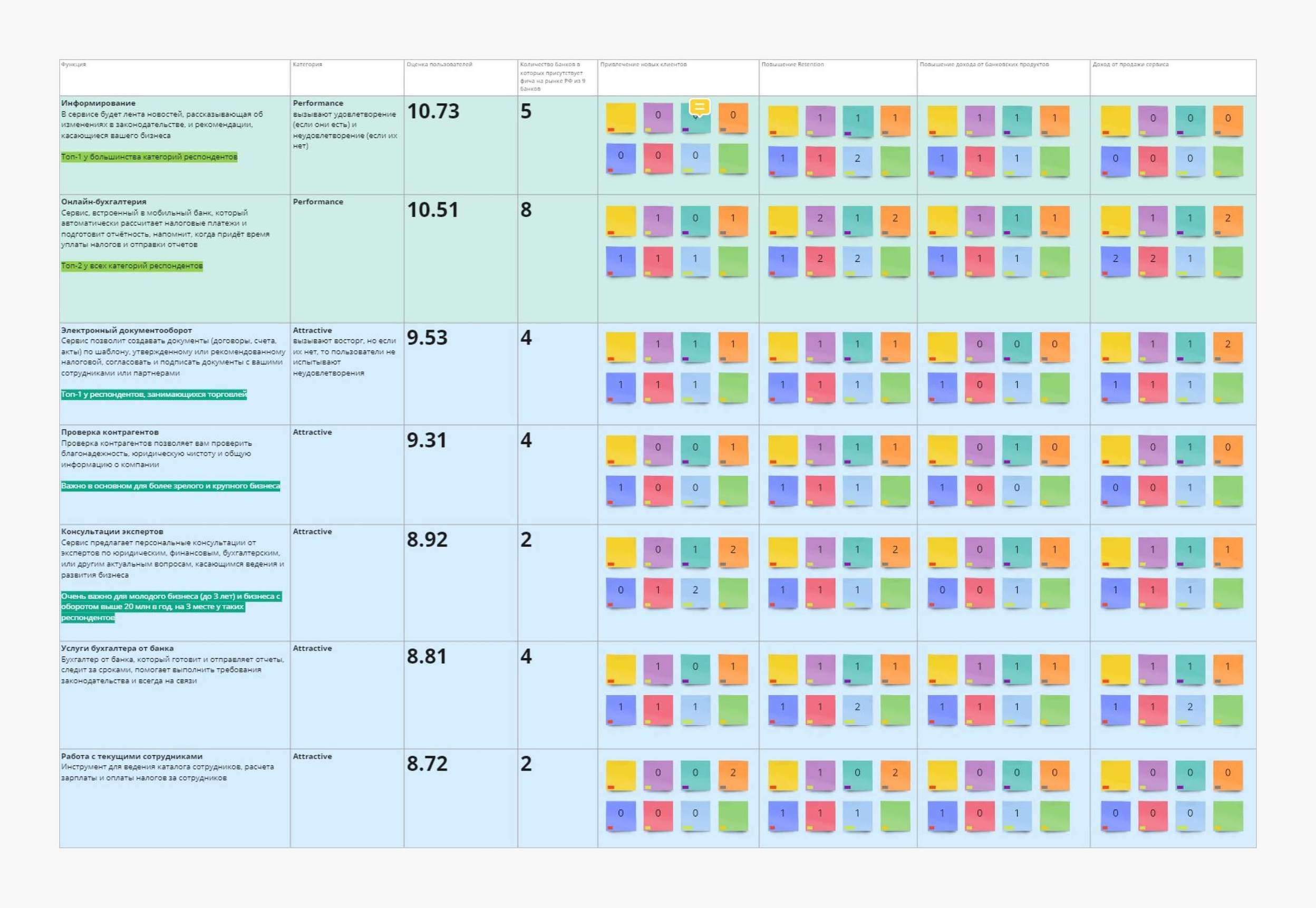Select the 'Доход от продажи сервиса' header
Image resolution: width=1316 pixels, height=908 pixels.
click(1130, 64)
